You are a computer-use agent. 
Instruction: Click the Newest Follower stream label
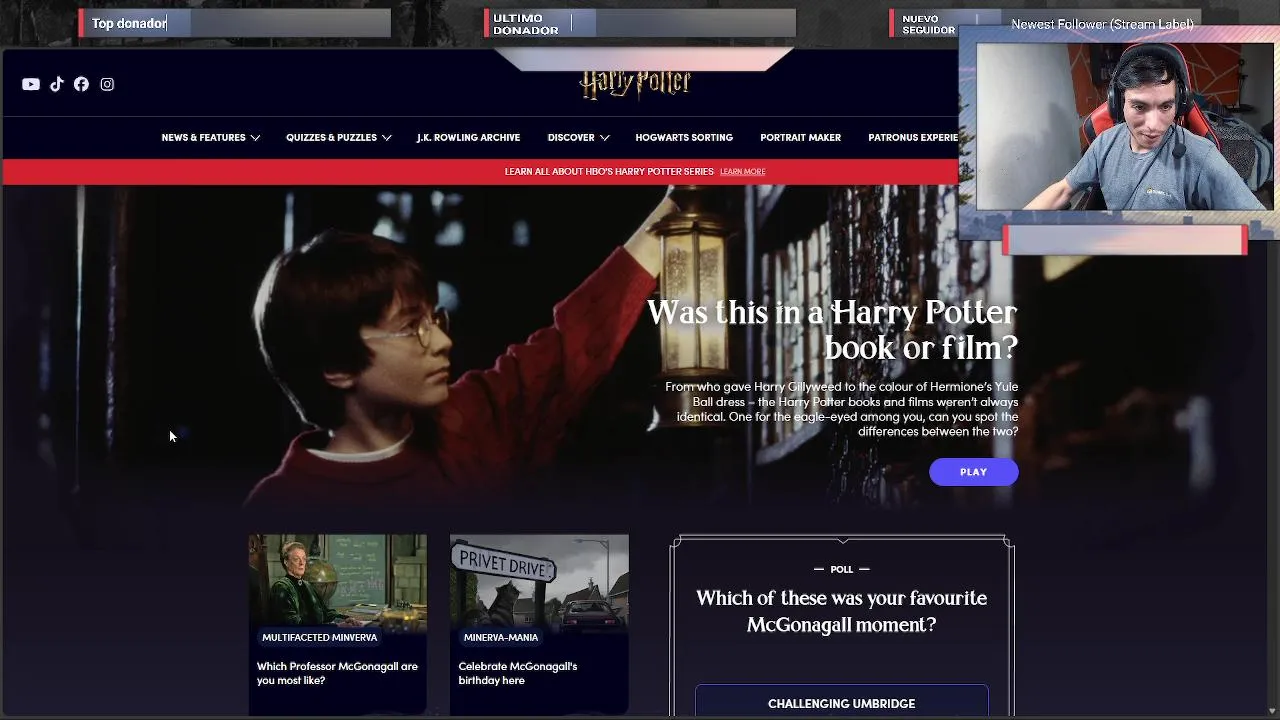click(x=1102, y=24)
